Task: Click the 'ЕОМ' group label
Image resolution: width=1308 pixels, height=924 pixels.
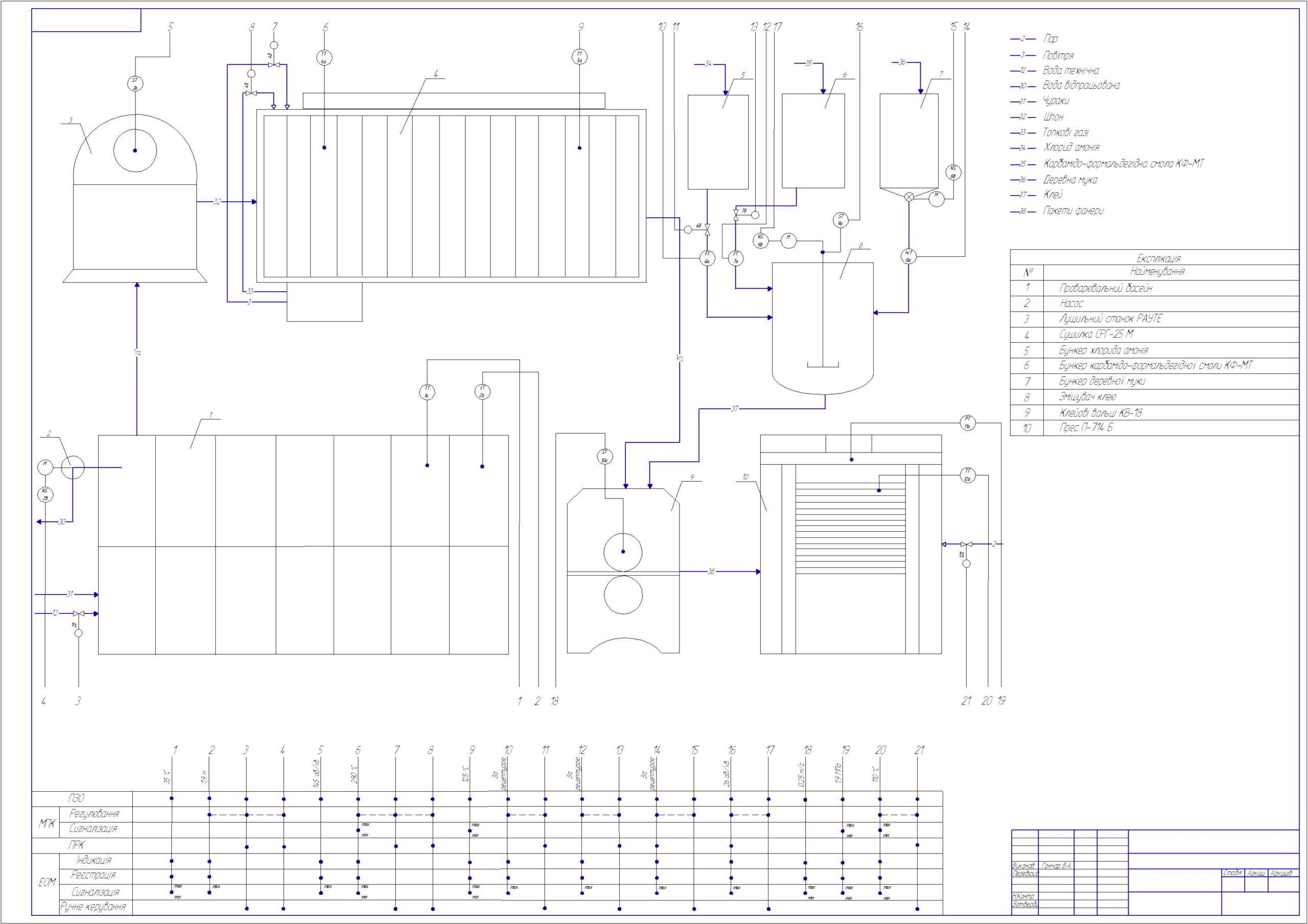Action: [48, 883]
